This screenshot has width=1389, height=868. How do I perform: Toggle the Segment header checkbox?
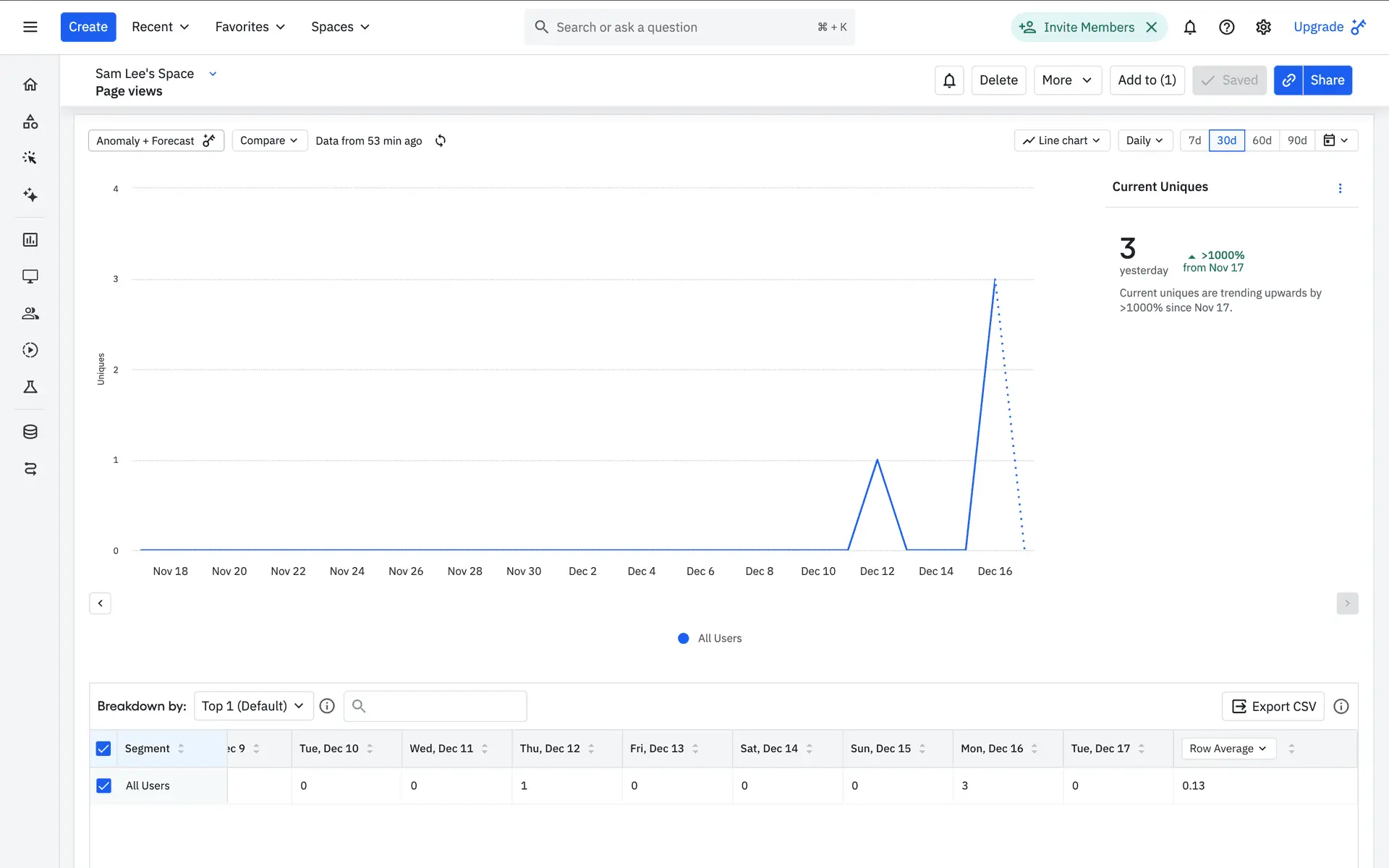(x=103, y=749)
